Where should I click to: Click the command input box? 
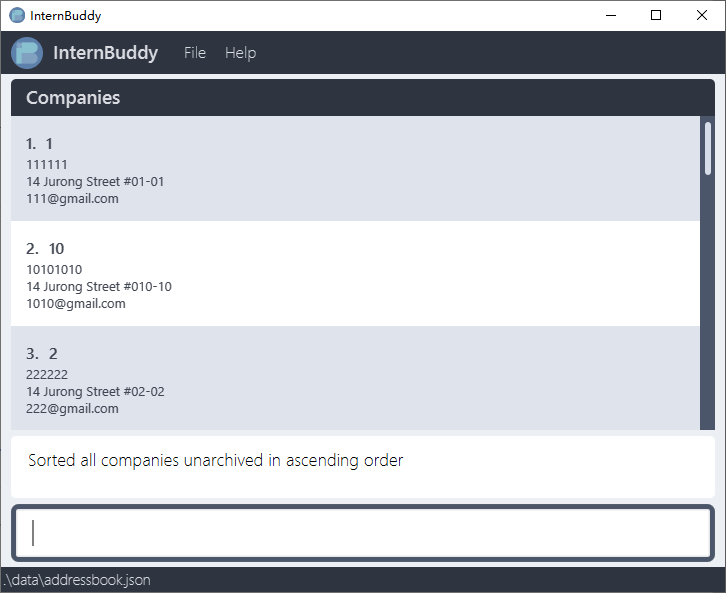point(363,533)
